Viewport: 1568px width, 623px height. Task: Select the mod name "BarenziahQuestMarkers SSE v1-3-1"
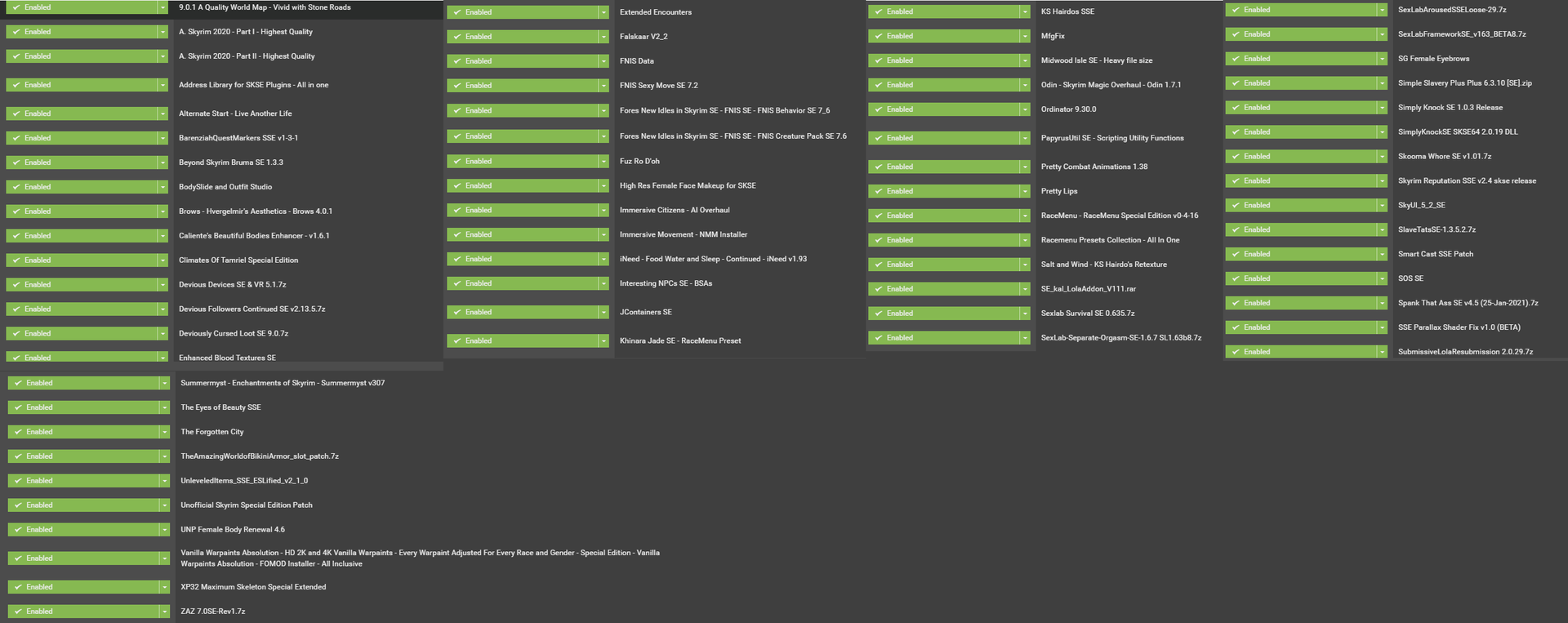coord(238,138)
